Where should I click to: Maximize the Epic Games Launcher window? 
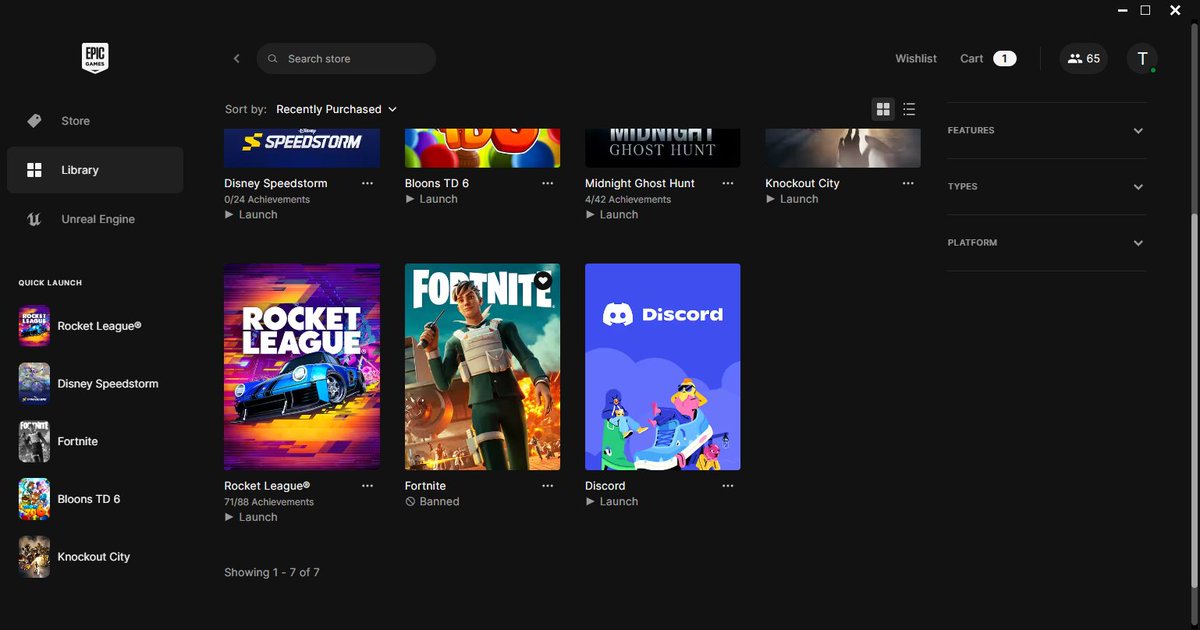[x=1146, y=10]
